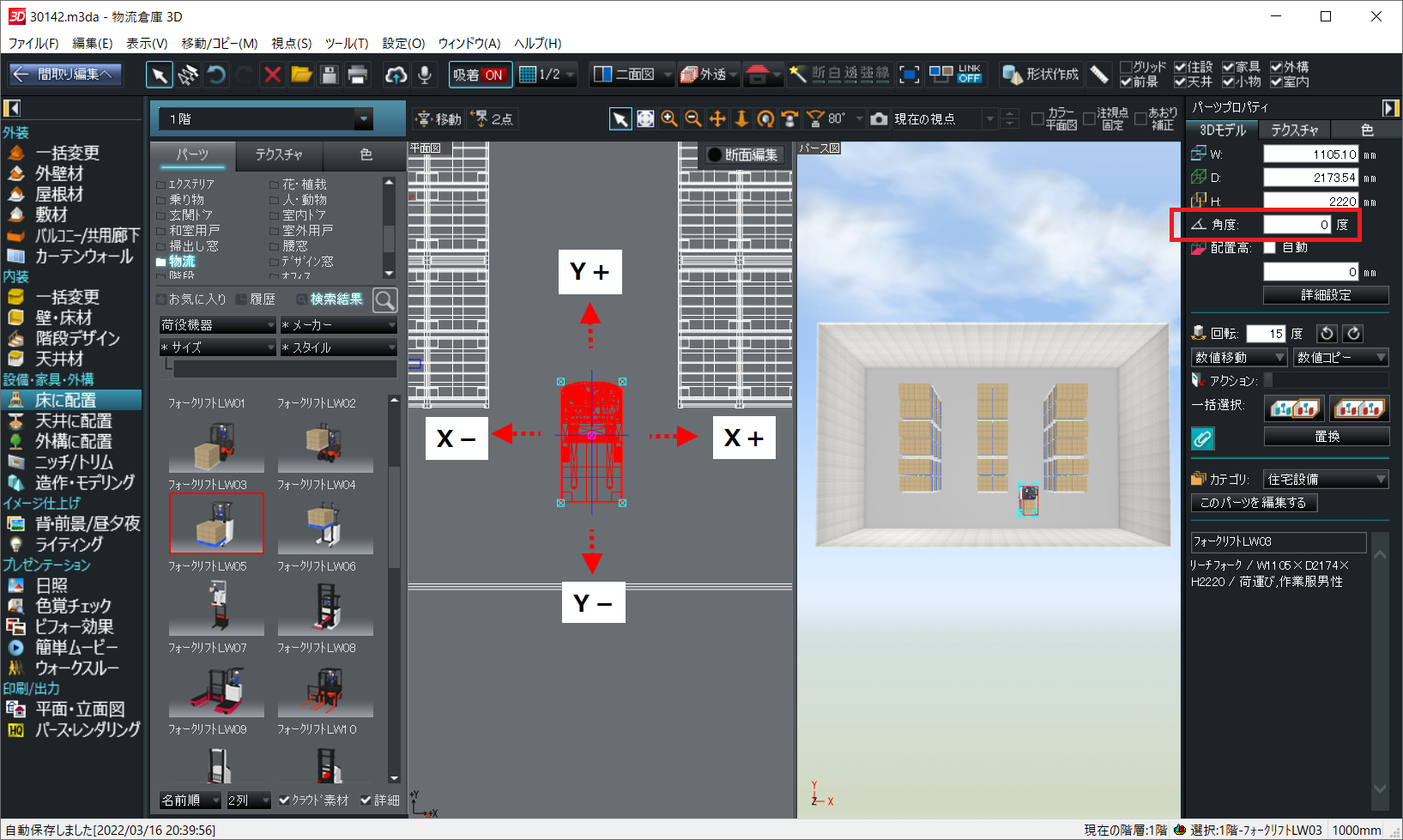This screenshot has width=1403, height=840.
Task: Click the zoom in magnifier icon
Action: coord(669,119)
